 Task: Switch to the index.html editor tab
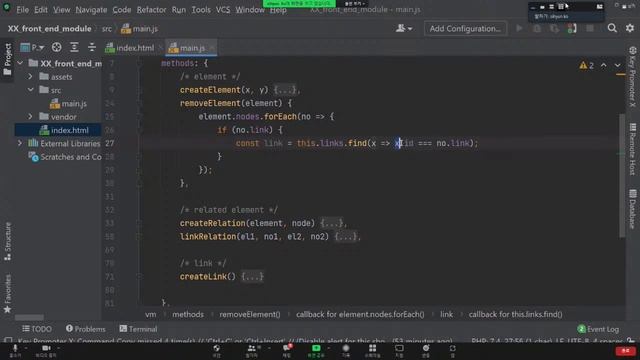click(130, 48)
